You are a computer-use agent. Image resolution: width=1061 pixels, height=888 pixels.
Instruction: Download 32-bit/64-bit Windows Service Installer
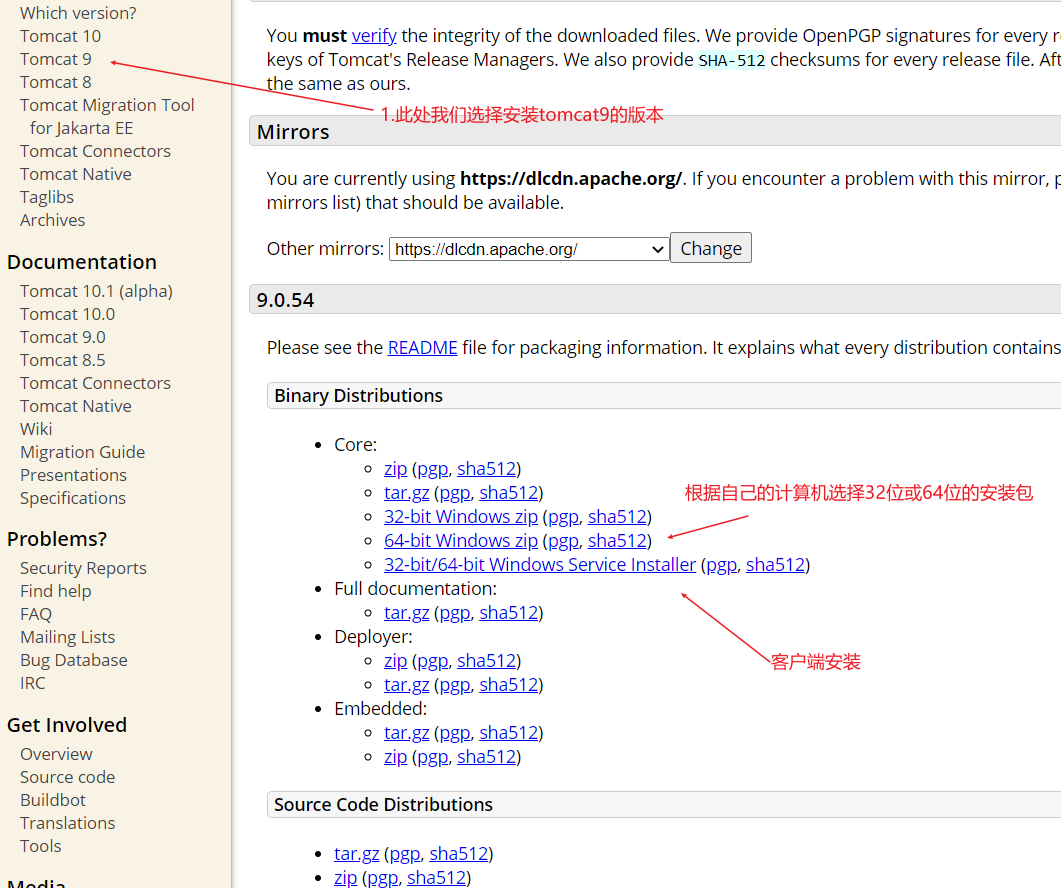[x=539, y=564]
